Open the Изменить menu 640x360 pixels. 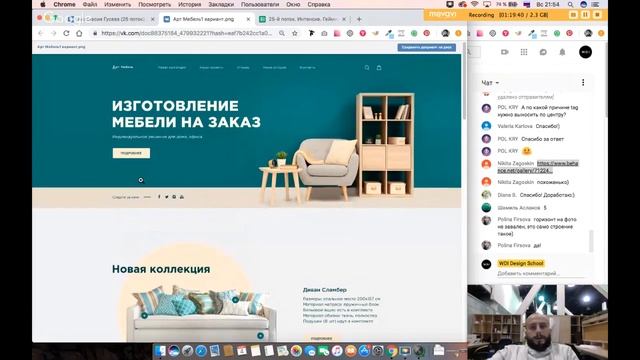[118, 4]
